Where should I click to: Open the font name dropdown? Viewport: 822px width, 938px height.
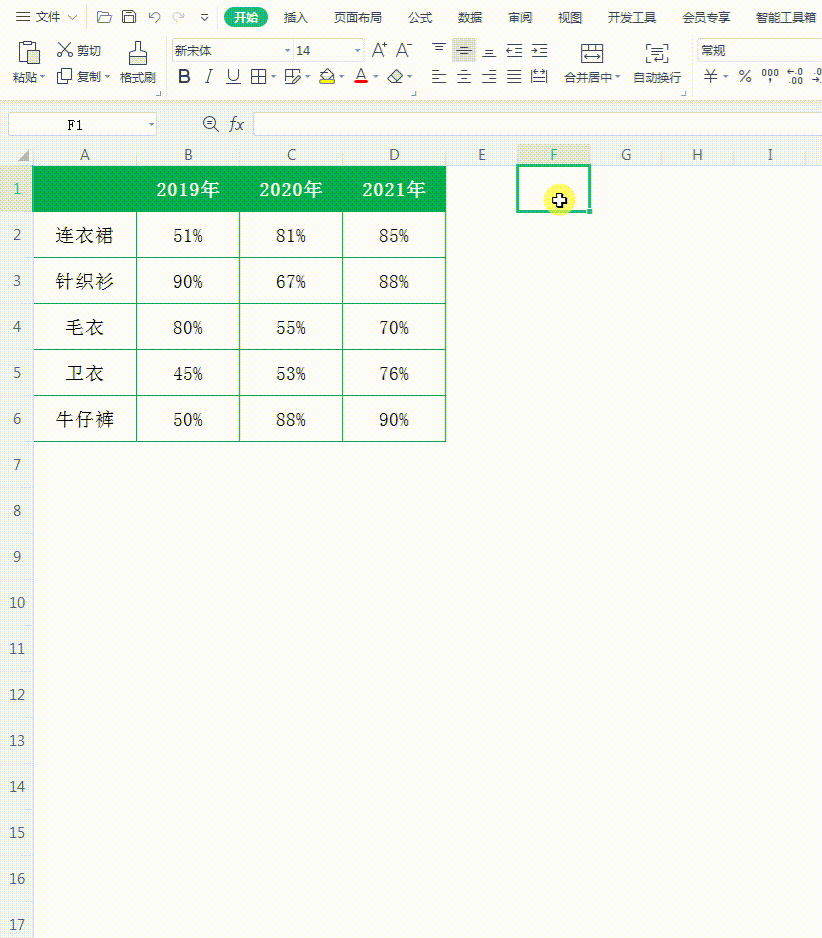287,50
